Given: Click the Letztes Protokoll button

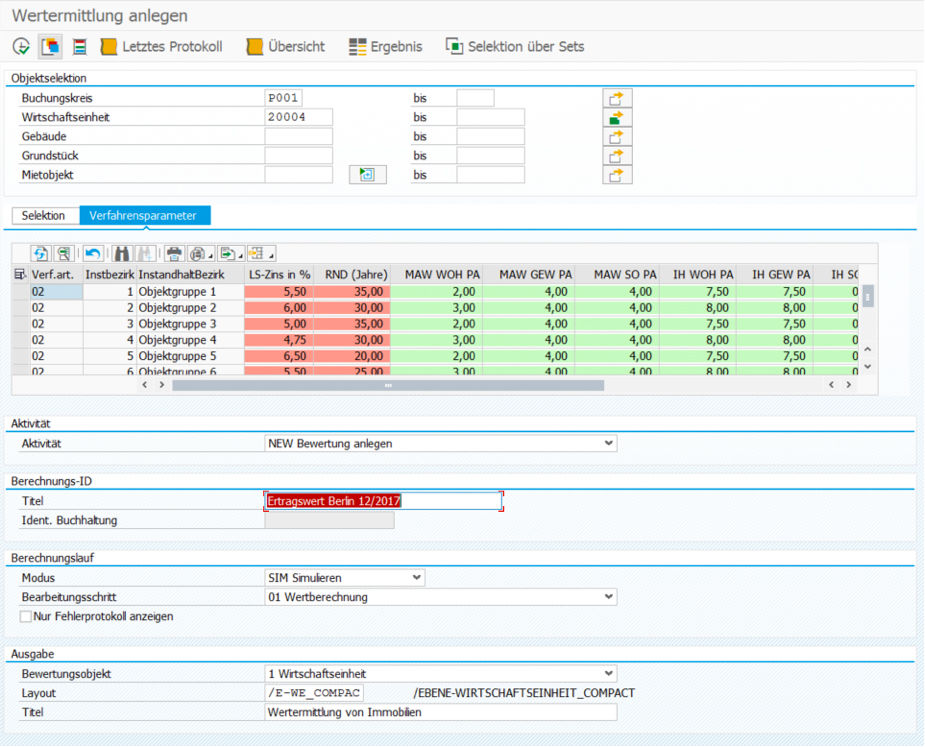Looking at the screenshot, I should pos(161,47).
